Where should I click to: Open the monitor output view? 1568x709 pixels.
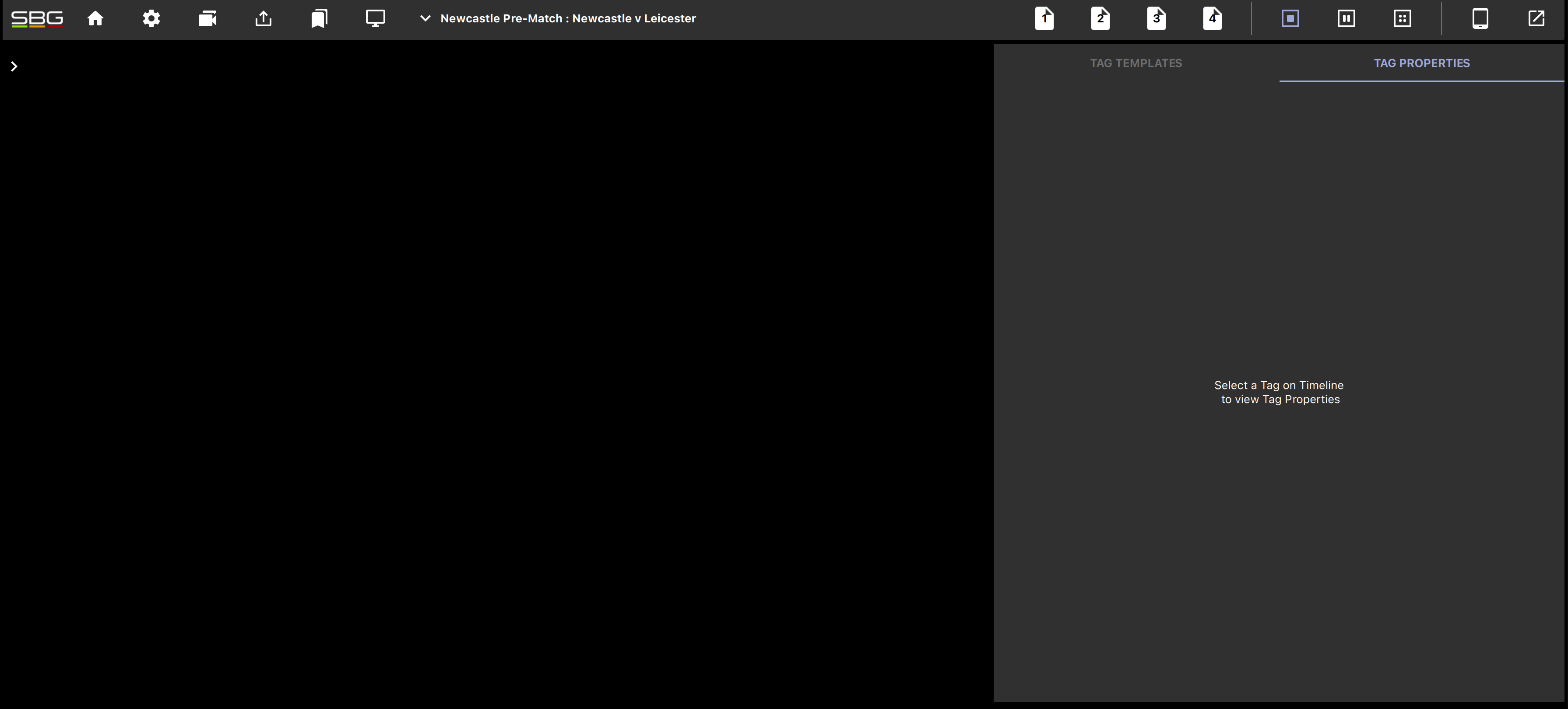[375, 18]
